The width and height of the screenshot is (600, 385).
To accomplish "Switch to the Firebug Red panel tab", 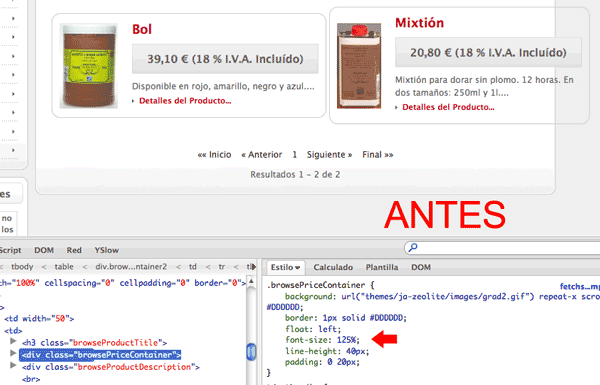I will click(74, 250).
